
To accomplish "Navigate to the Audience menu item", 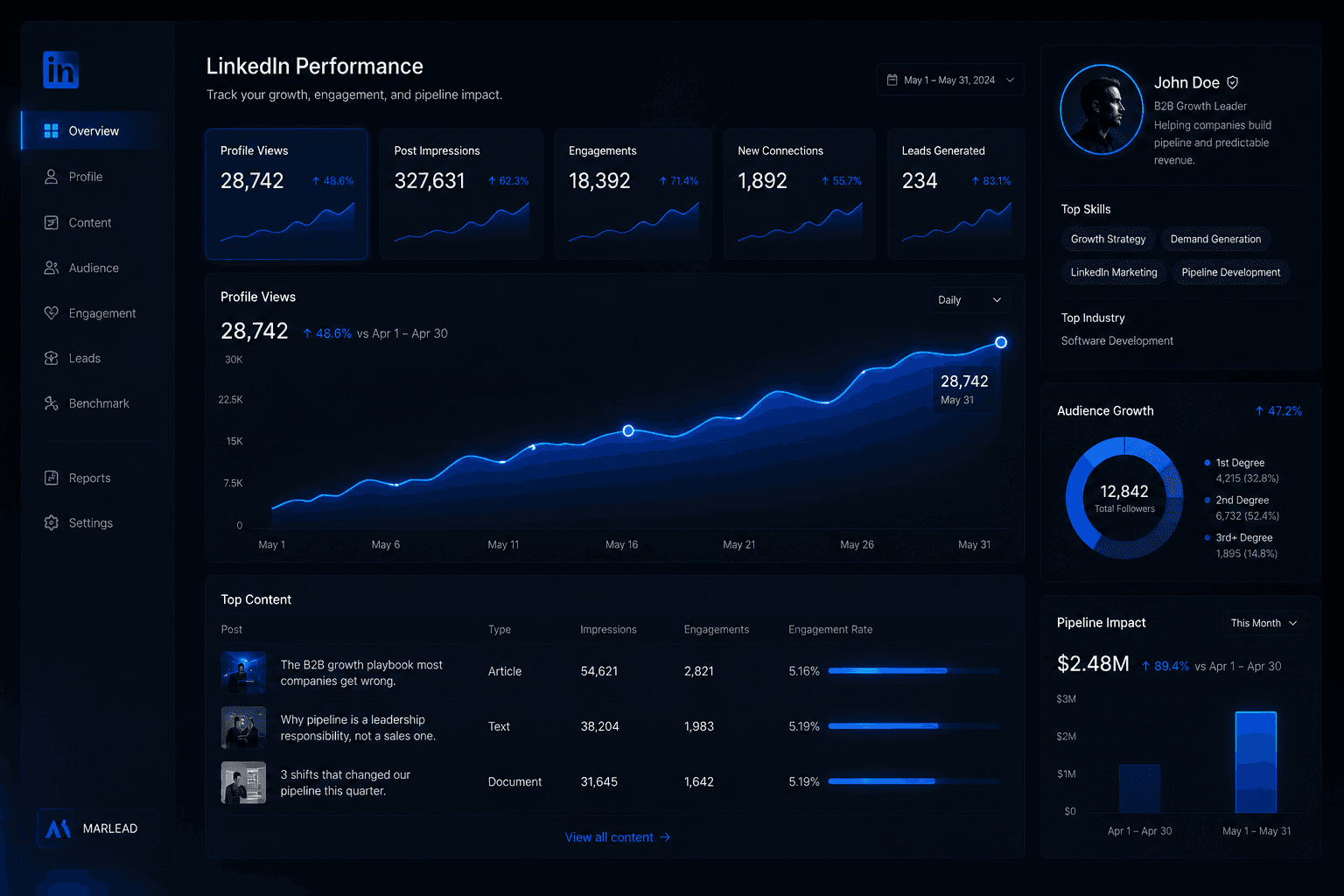I will coord(93,268).
